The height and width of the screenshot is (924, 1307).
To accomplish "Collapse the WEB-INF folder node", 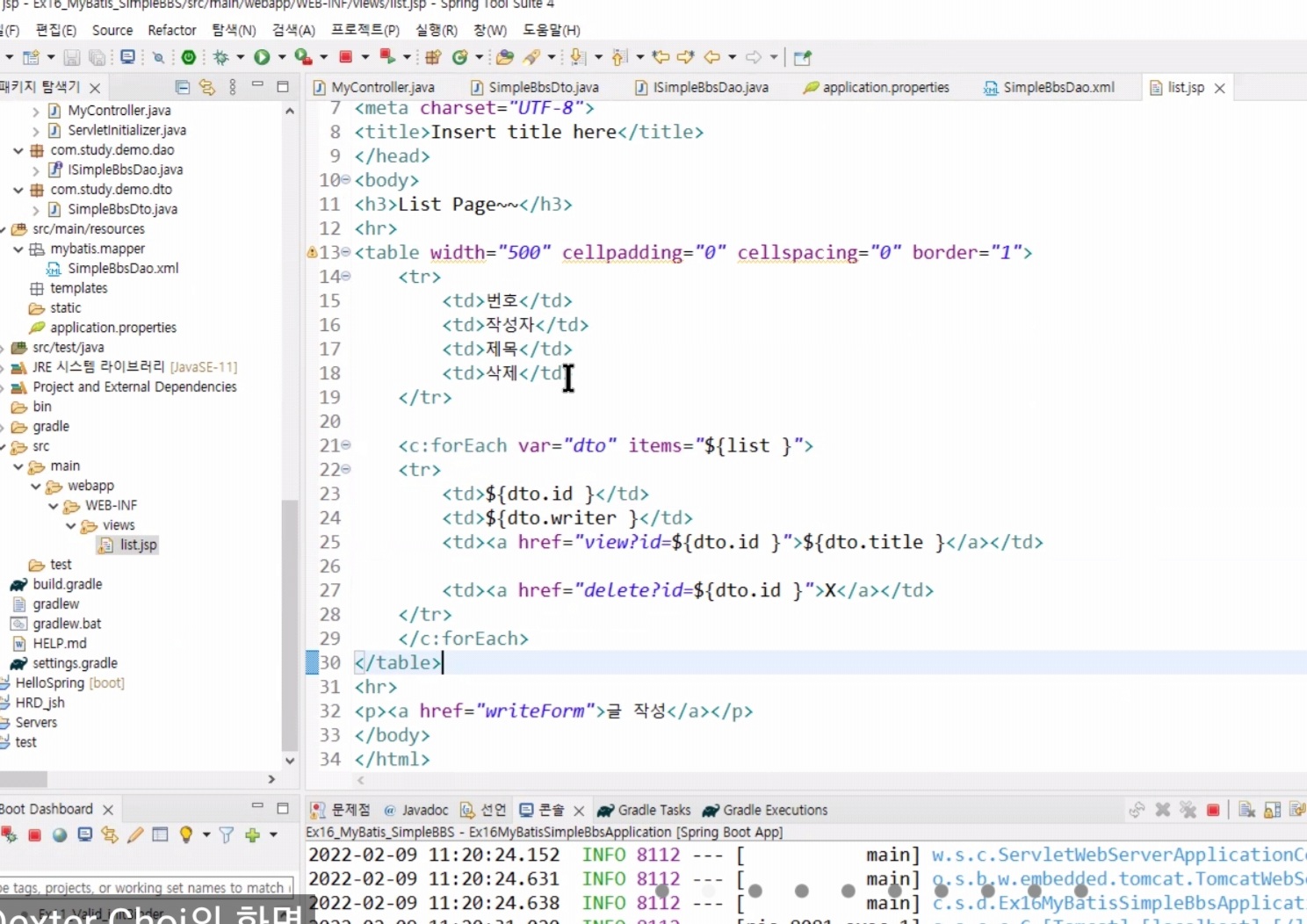I will point(54,506).
